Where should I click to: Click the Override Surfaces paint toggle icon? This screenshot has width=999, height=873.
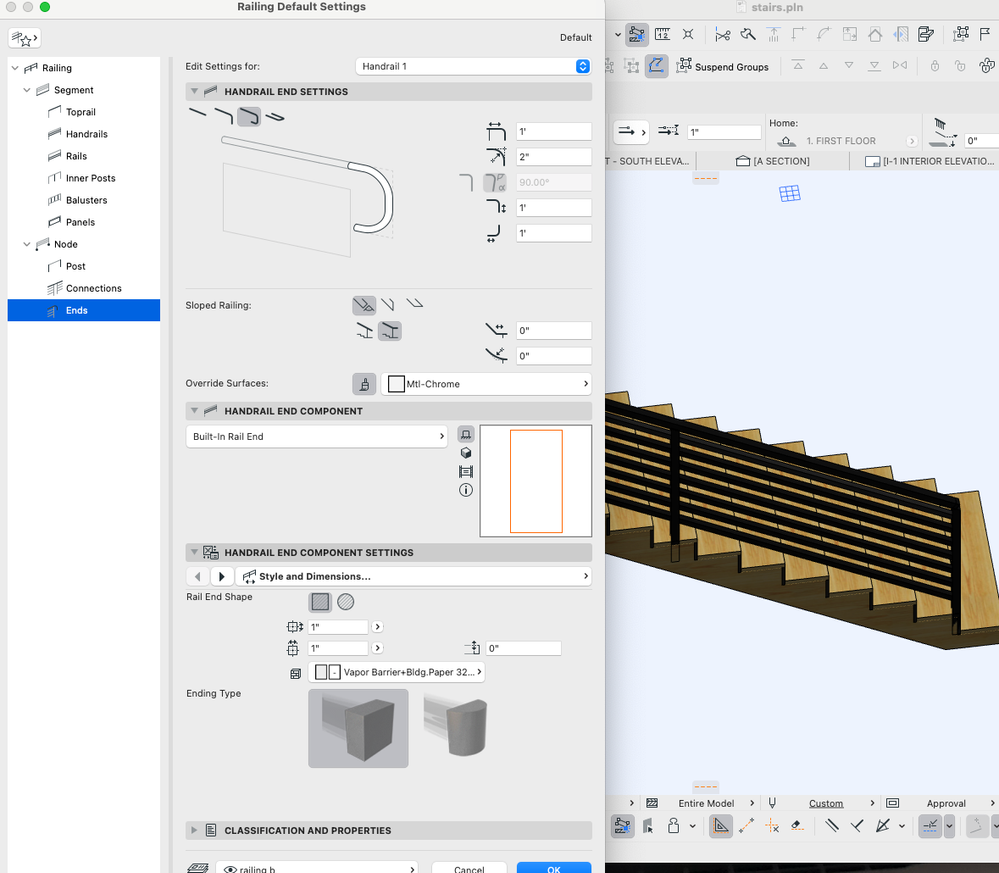(364, 384)
